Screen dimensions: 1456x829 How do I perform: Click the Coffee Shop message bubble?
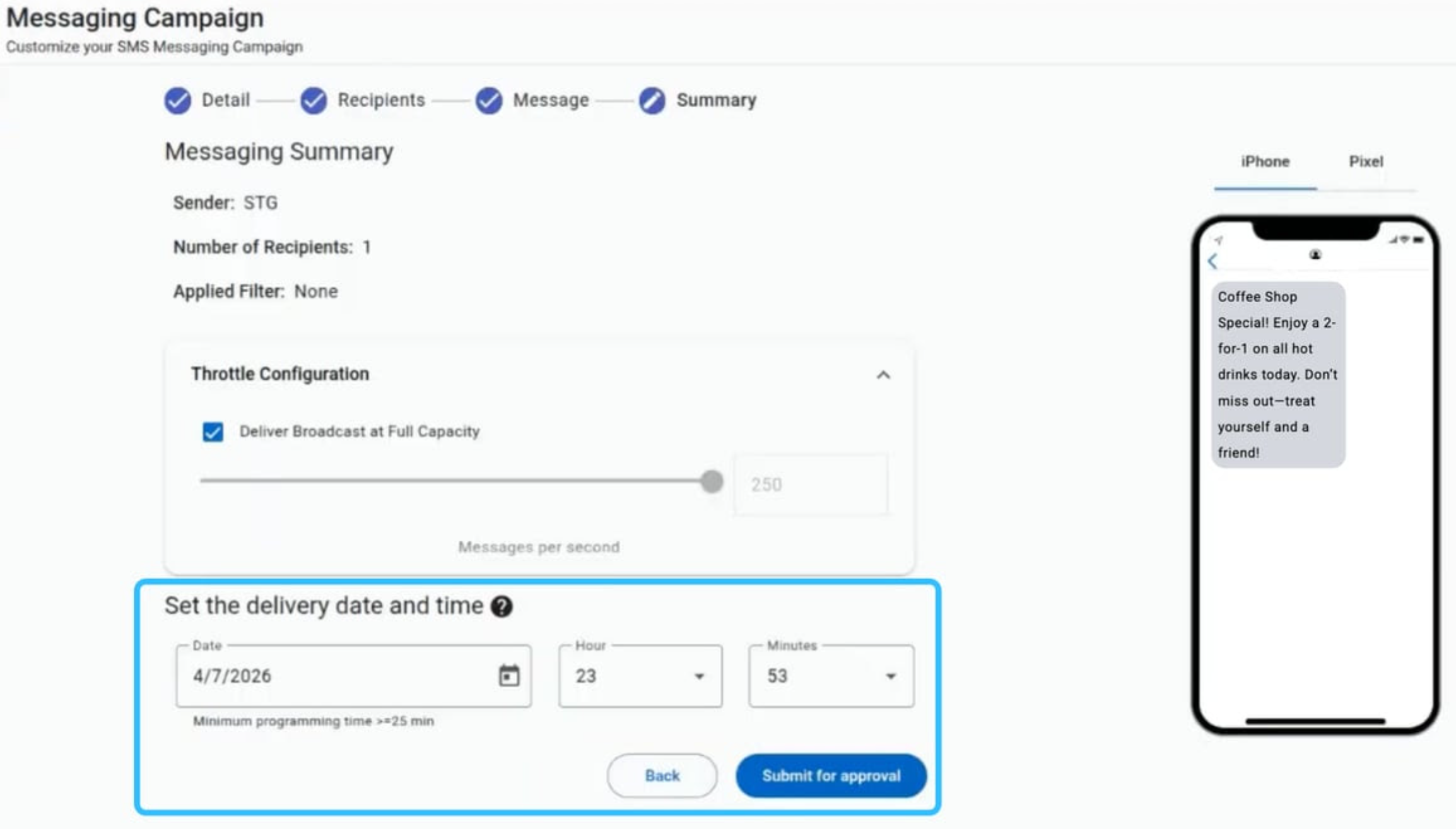(x=1277, y=374)
